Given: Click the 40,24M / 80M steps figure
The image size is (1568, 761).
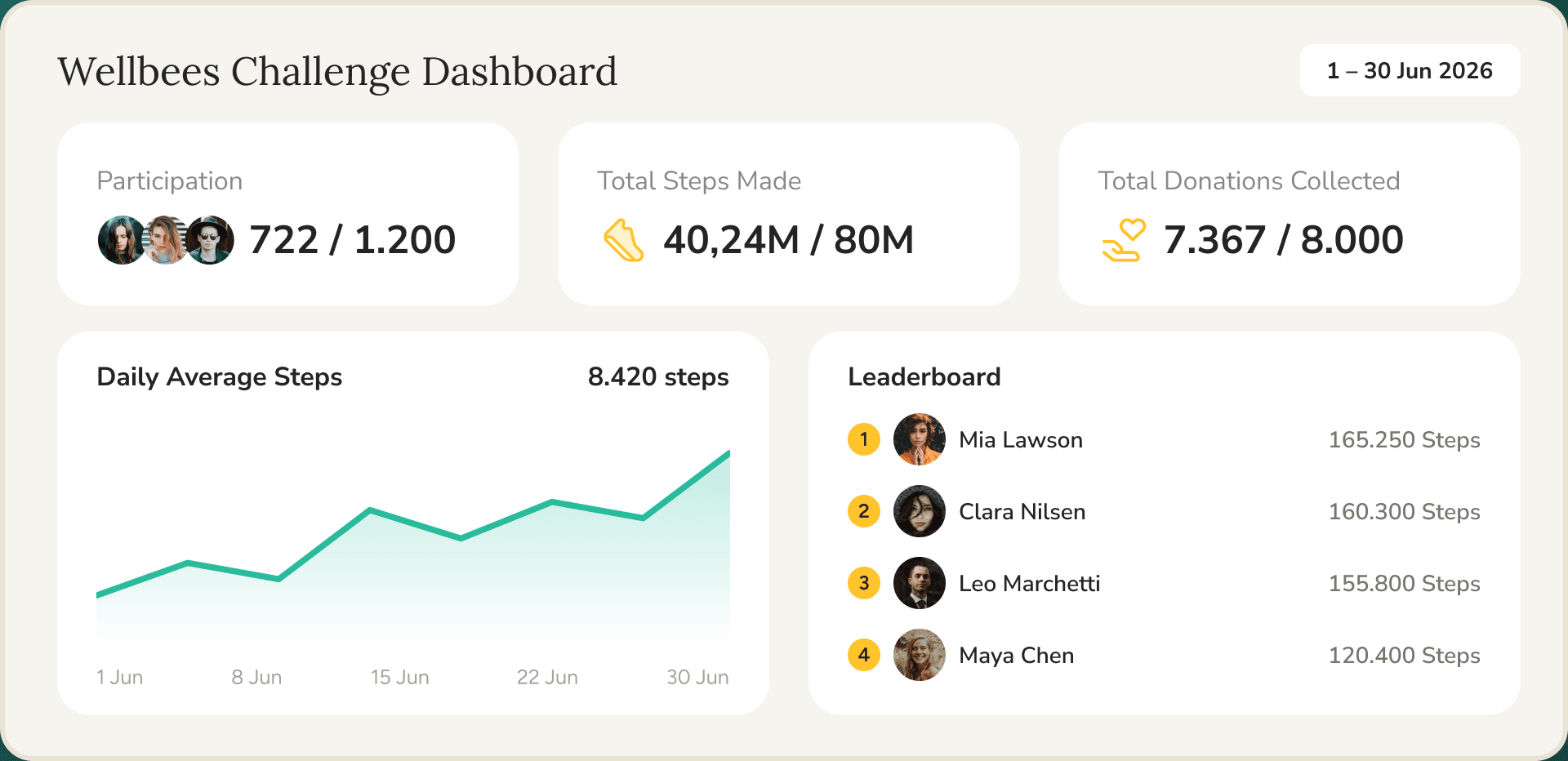Looking at the screenshot, I should pos(789,240).
